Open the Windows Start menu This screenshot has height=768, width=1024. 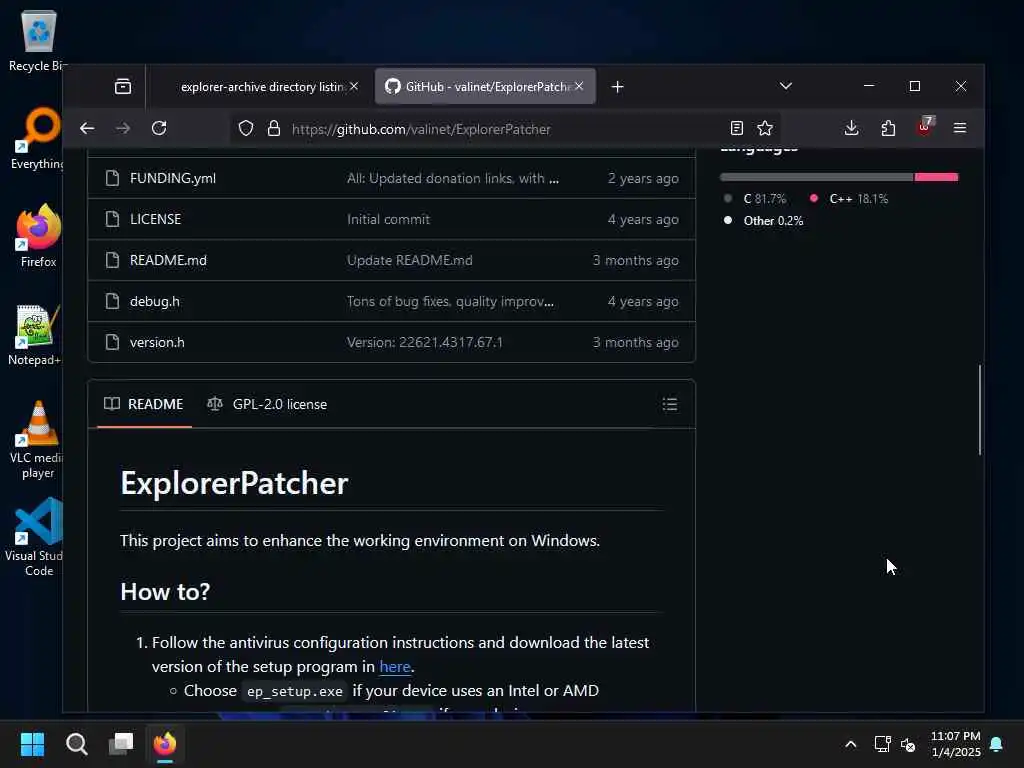[32, 744]
